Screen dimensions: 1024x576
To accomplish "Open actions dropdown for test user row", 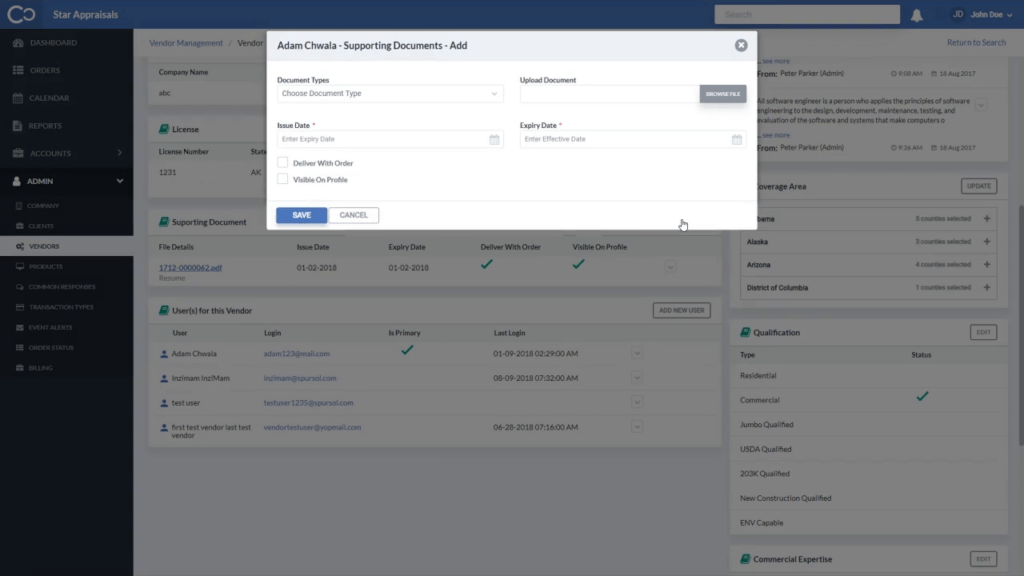I will [637, 402].
